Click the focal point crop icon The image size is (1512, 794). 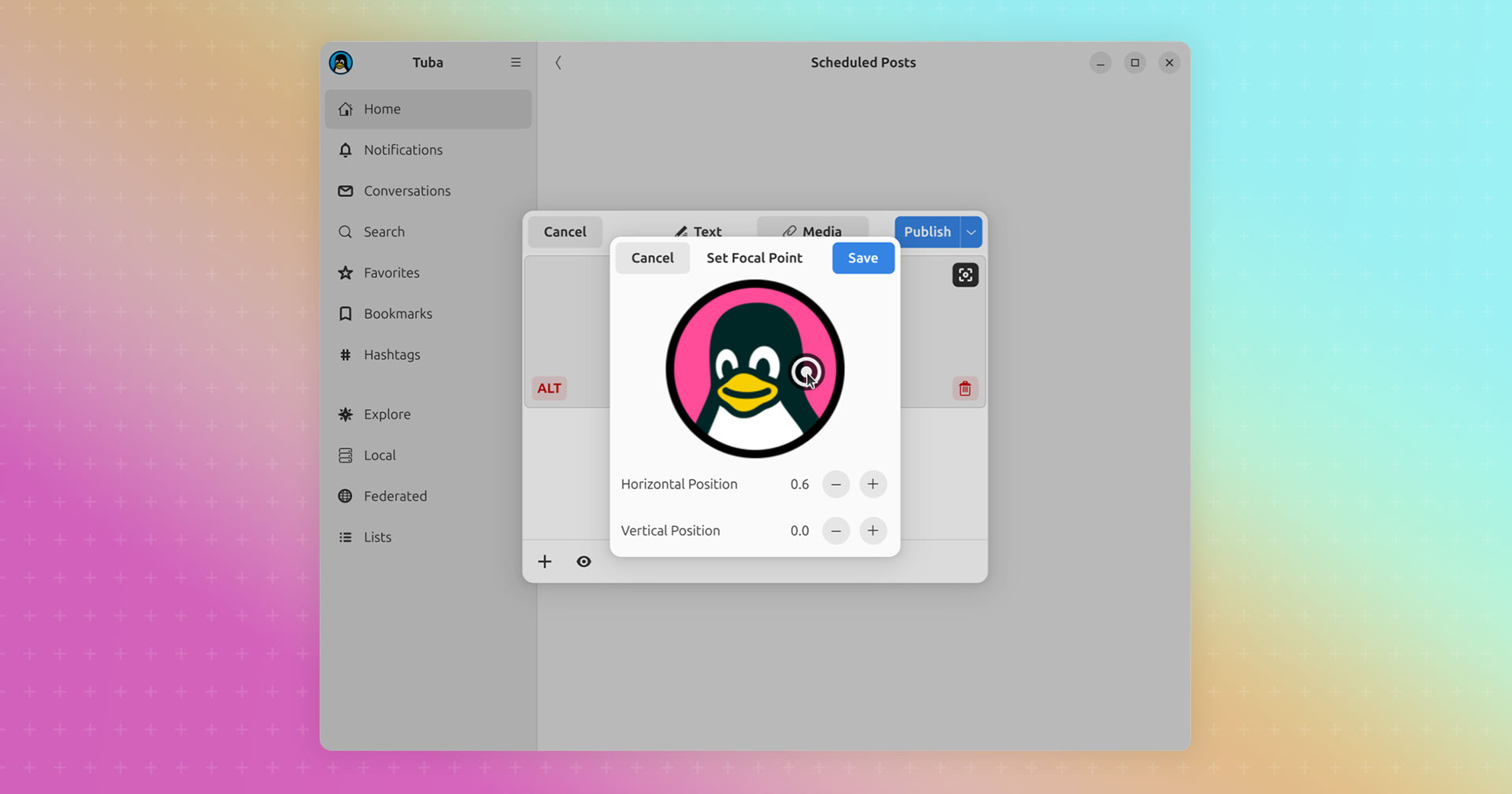(965, 275)
